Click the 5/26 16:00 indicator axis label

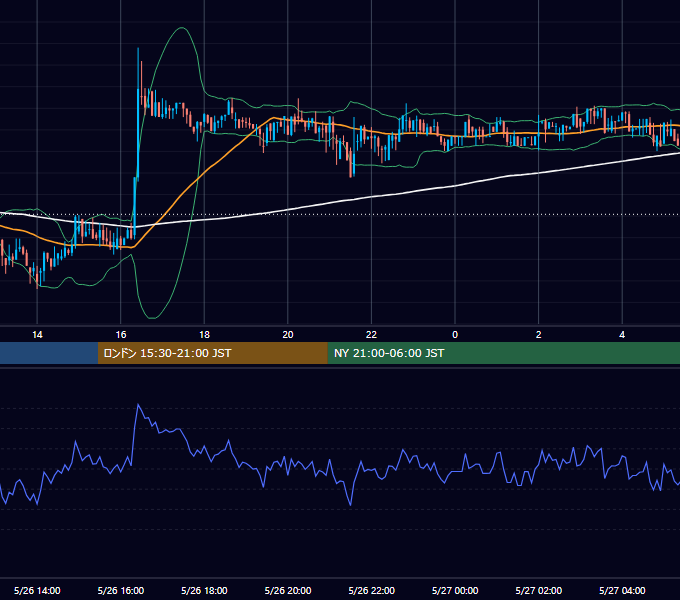pos(121,590)
